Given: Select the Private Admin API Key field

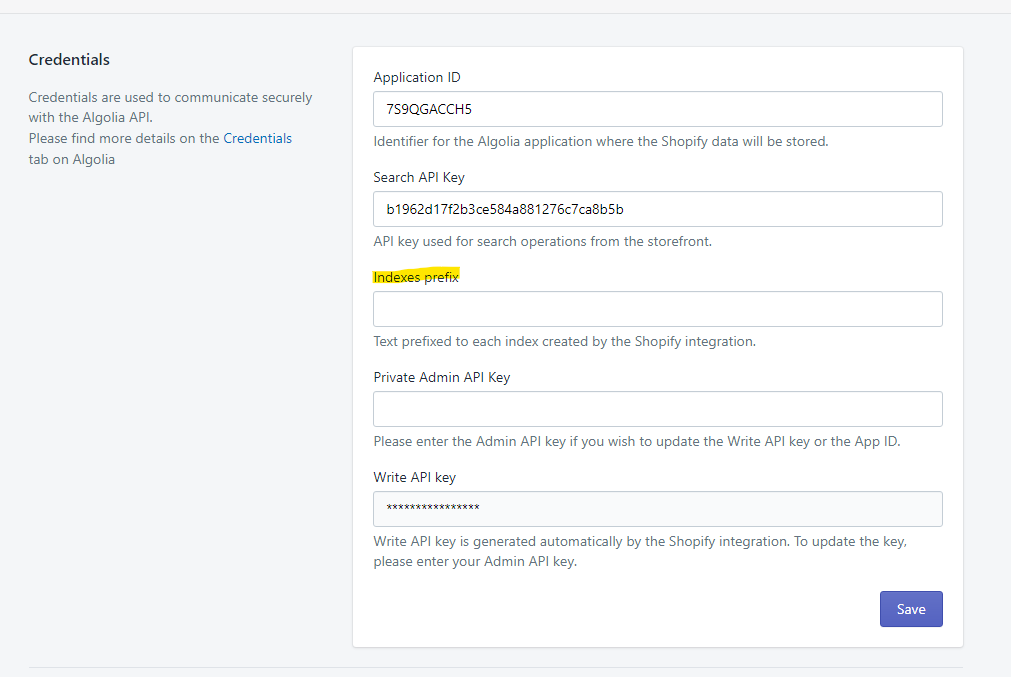Looking at the screenshot, I should coord(657,409).
